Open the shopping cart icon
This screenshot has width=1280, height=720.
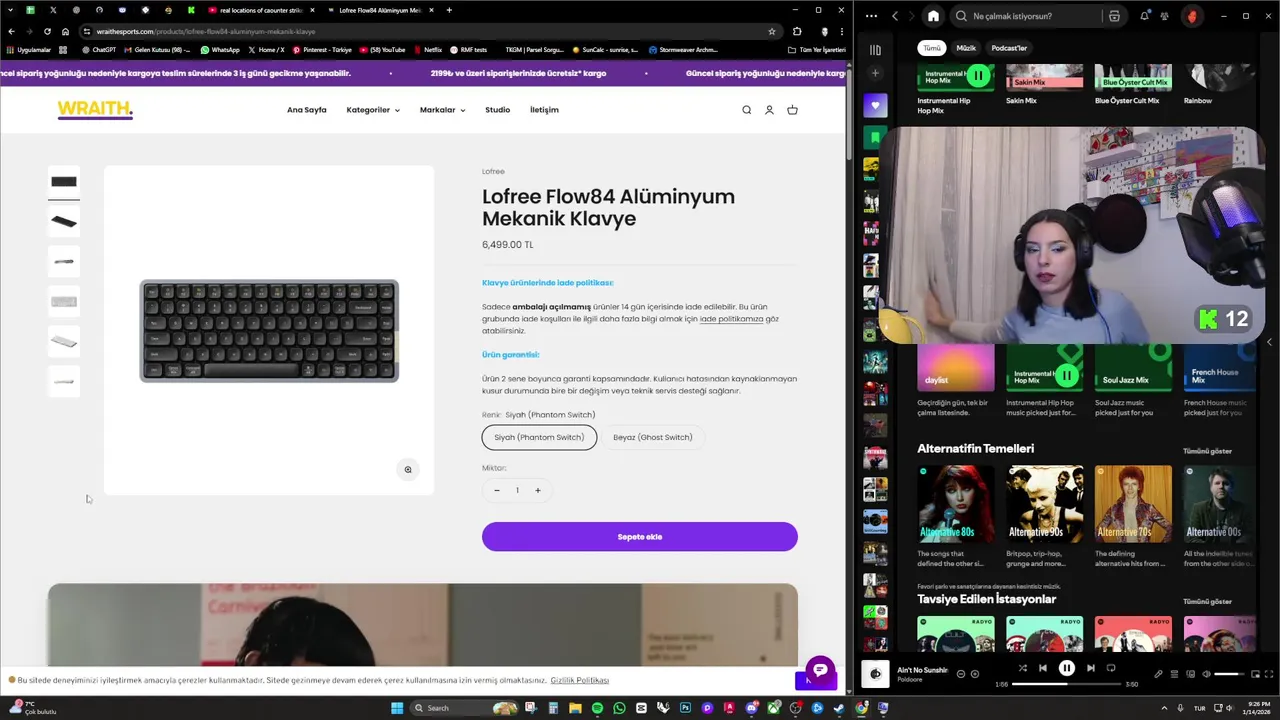click(792, 110)
